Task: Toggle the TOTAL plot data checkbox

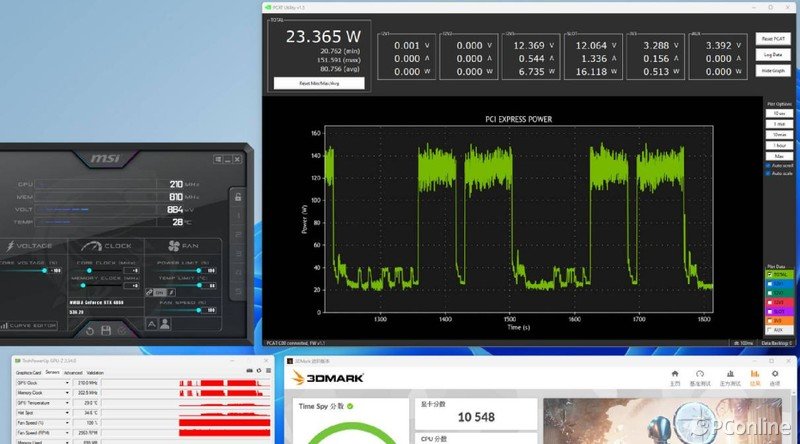Action: click(770, 275)
